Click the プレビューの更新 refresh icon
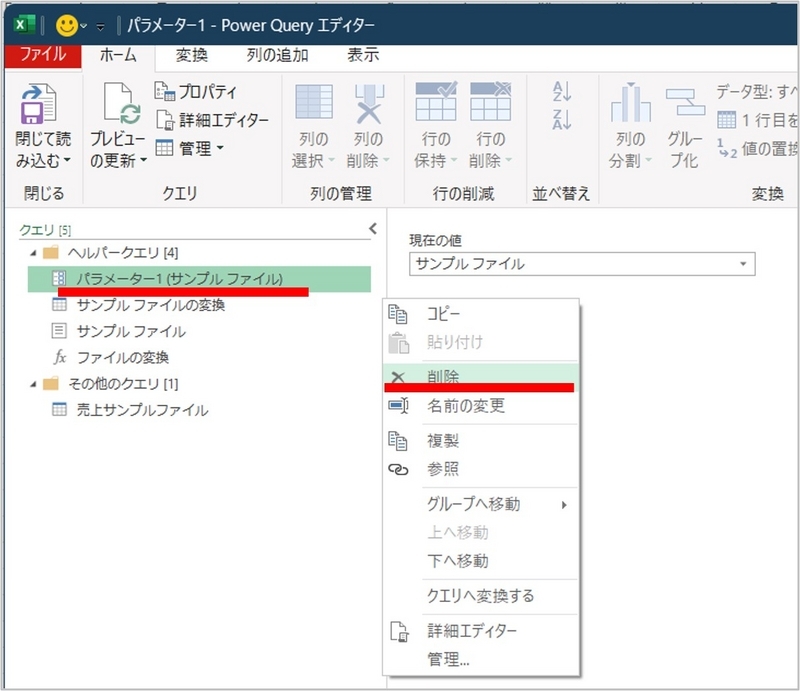 click(122, 104)
